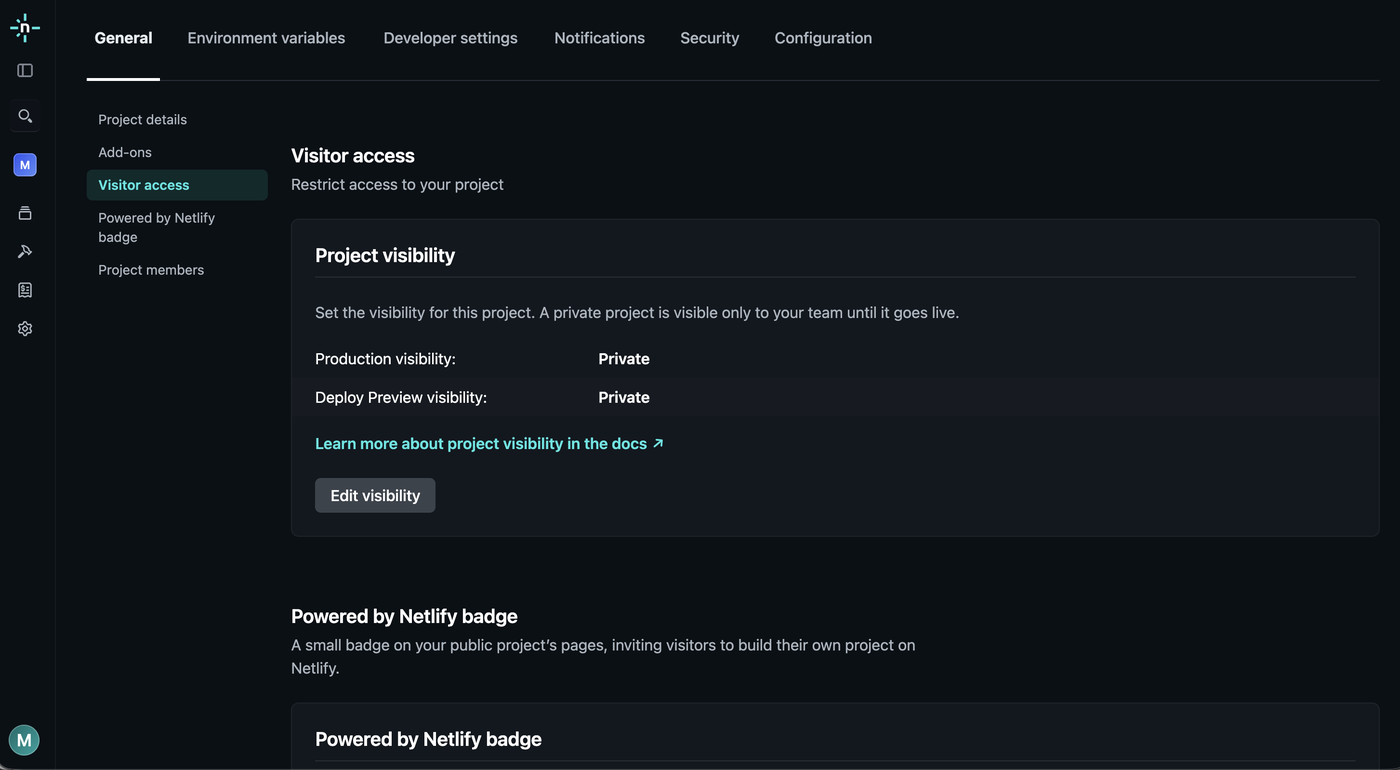Click the Visitor access section heading
Viewport: 1400px width, 770px height.
pos(353,156)
